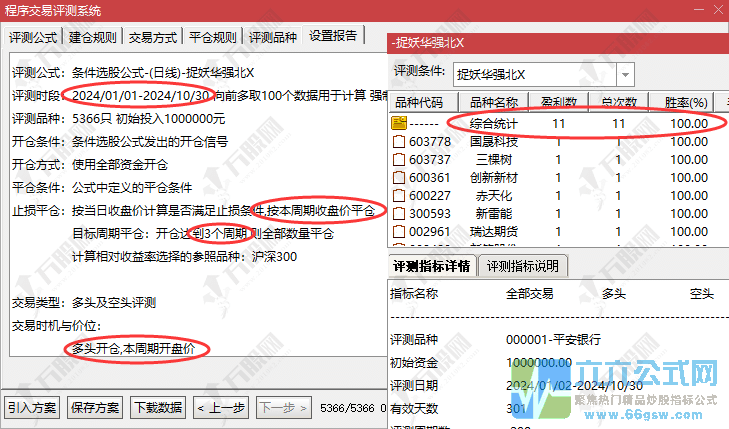Click the icon beside 002961
The width and height of the screenshot is (729, 429).
click(x=399, y=231)
